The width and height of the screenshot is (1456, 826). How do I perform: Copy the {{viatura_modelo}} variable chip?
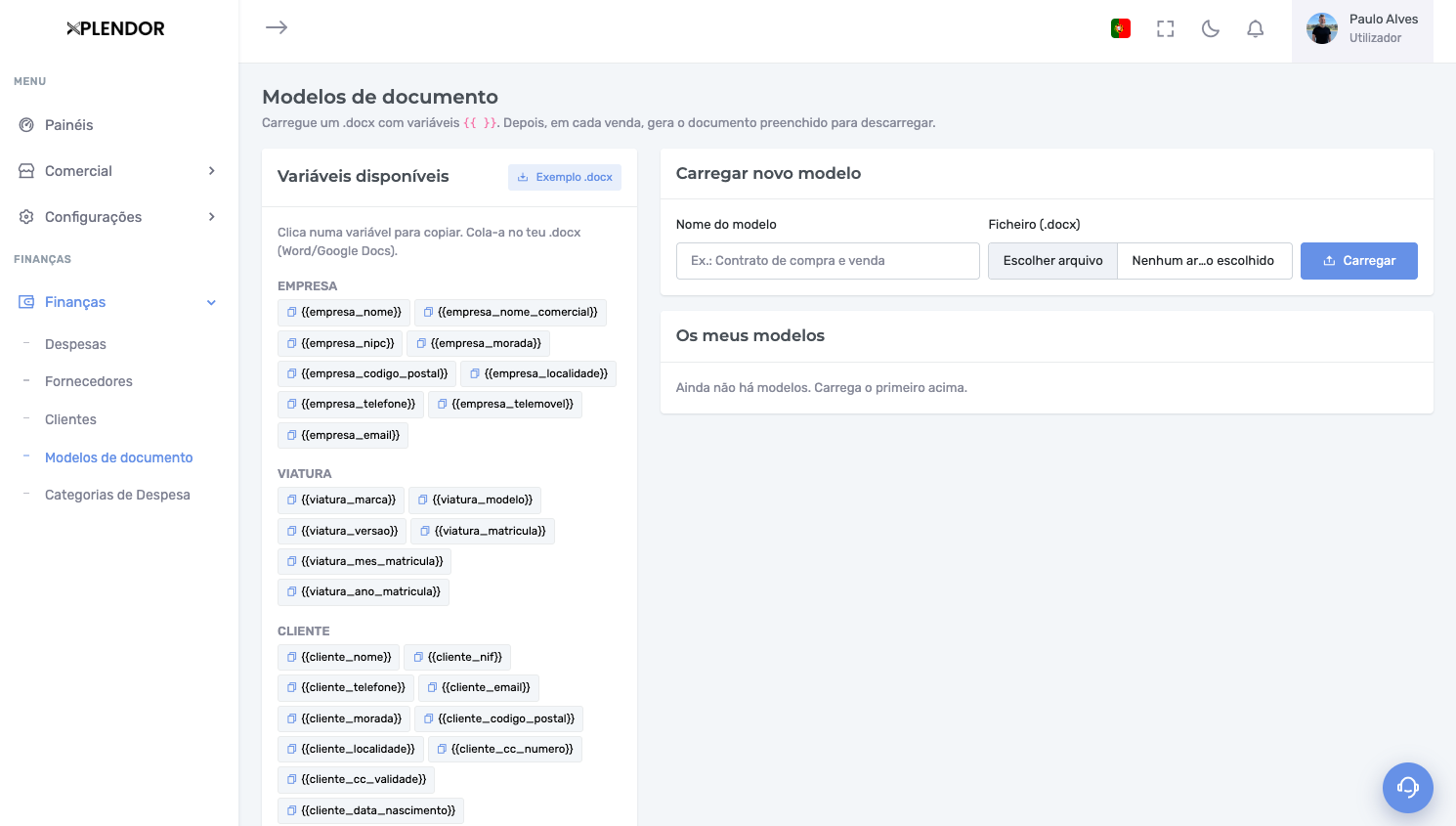[x=475, y=500]
